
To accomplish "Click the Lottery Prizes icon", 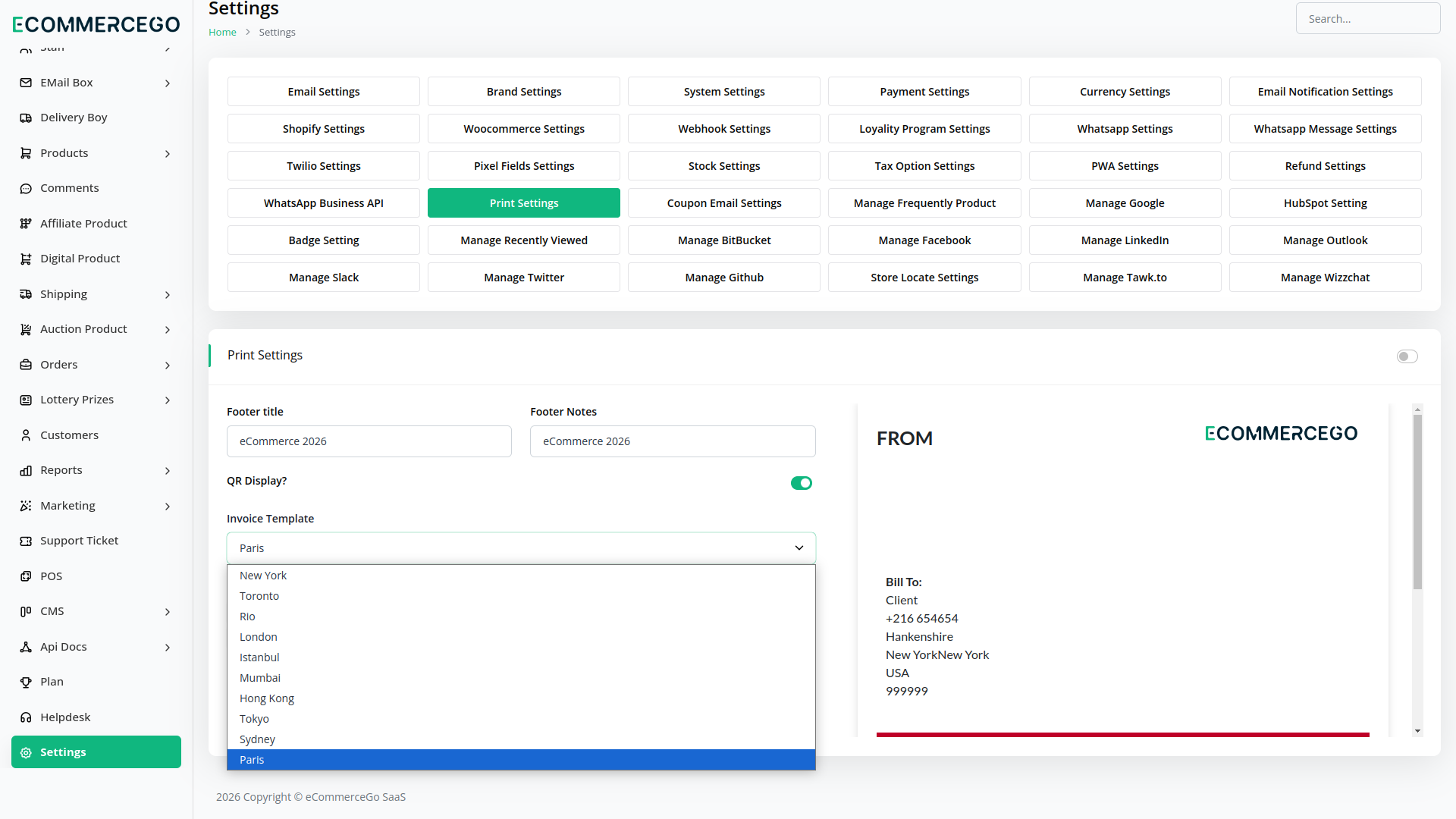I will click(x=26, y=400).
